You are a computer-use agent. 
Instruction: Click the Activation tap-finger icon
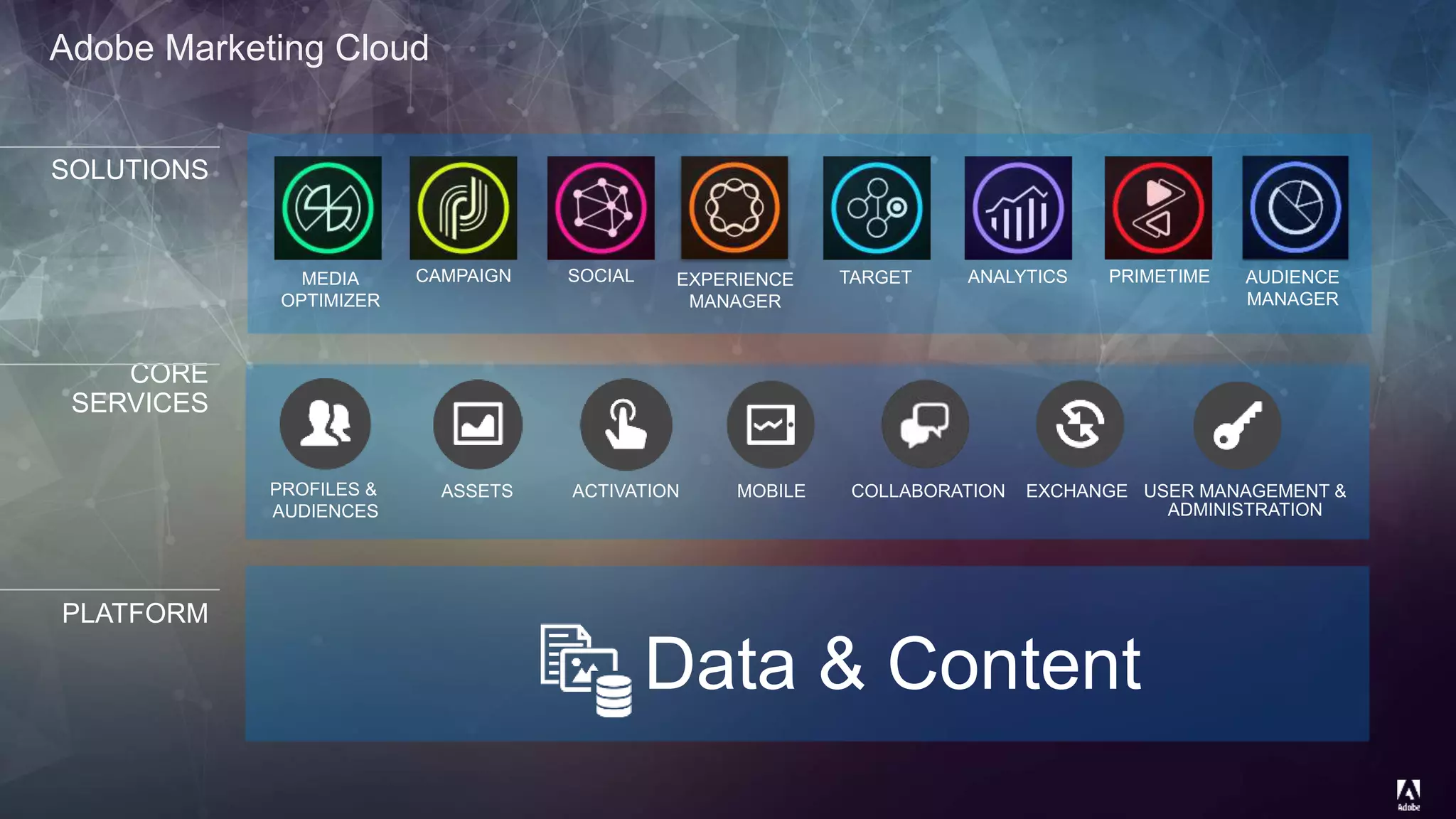(x=626, y=424)
